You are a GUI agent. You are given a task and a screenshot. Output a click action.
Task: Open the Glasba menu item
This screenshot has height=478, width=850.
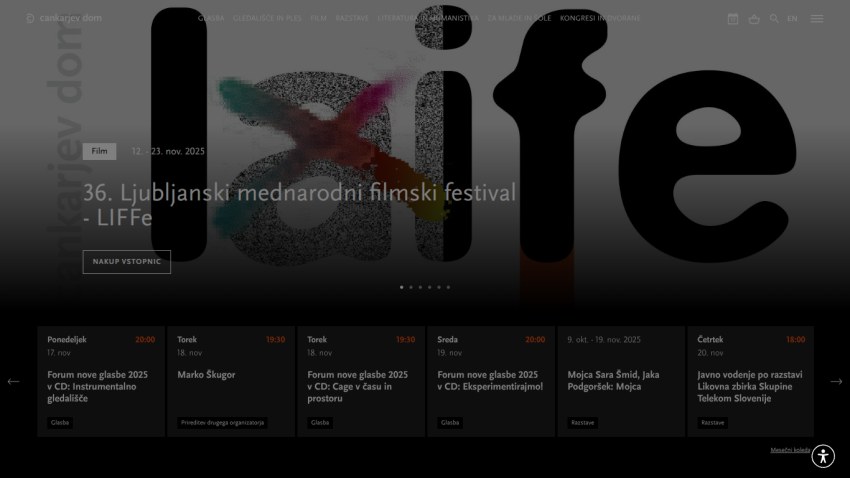(211, 18)
